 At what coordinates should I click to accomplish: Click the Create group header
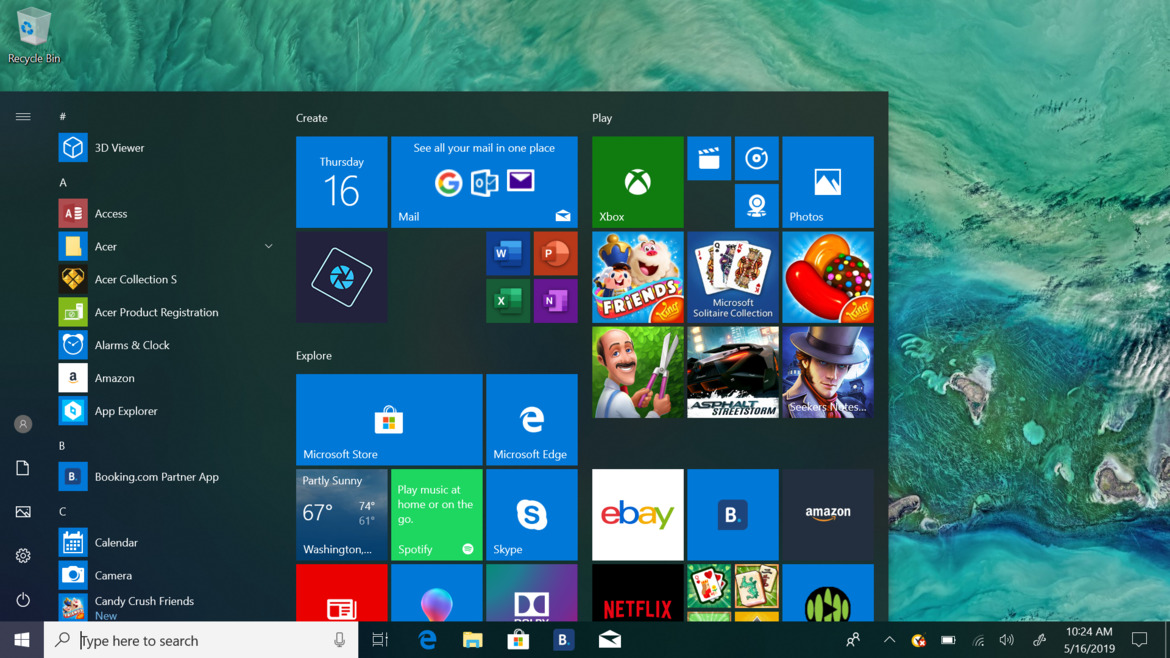coord(311,118)
